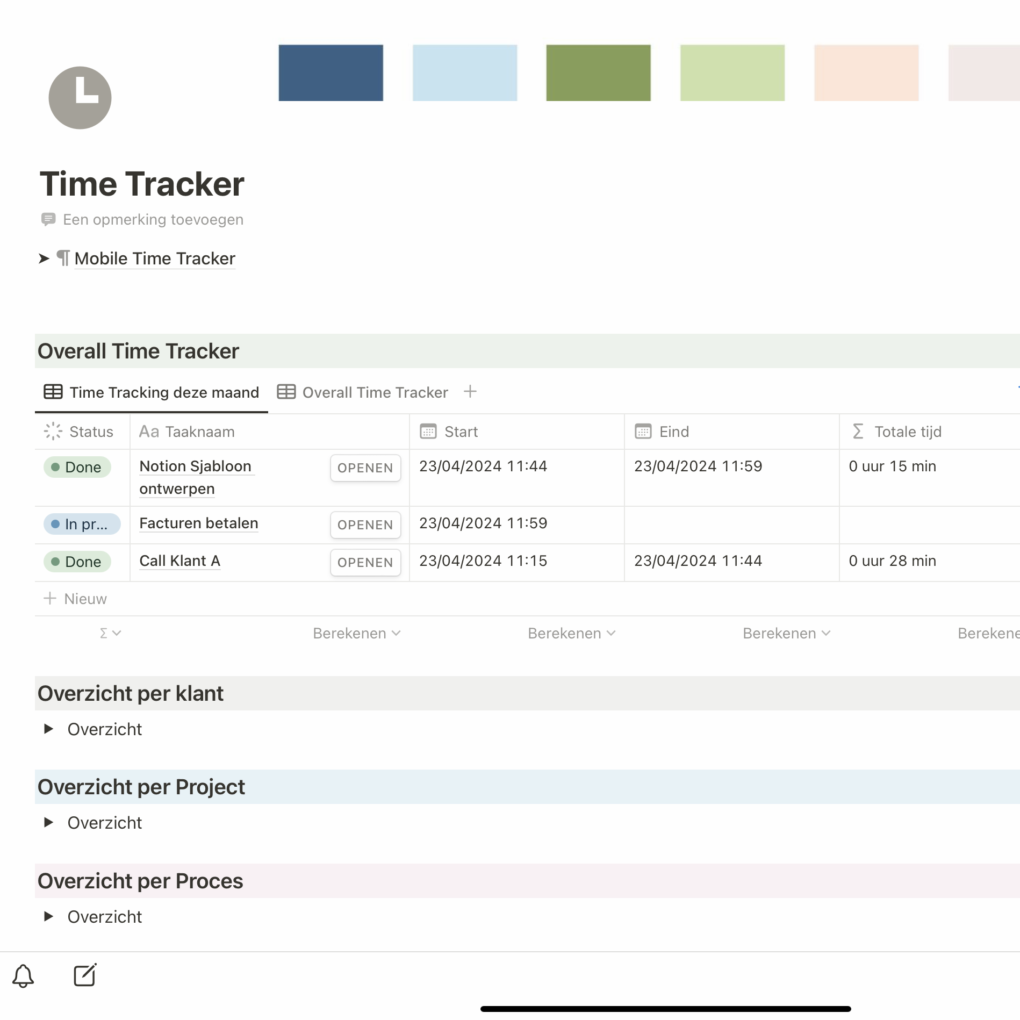The height and width of the screenshot is (1020, 1020).
Task: Expand Overzicht under Overzicht per klant
Action: click(x=48, y=729)
